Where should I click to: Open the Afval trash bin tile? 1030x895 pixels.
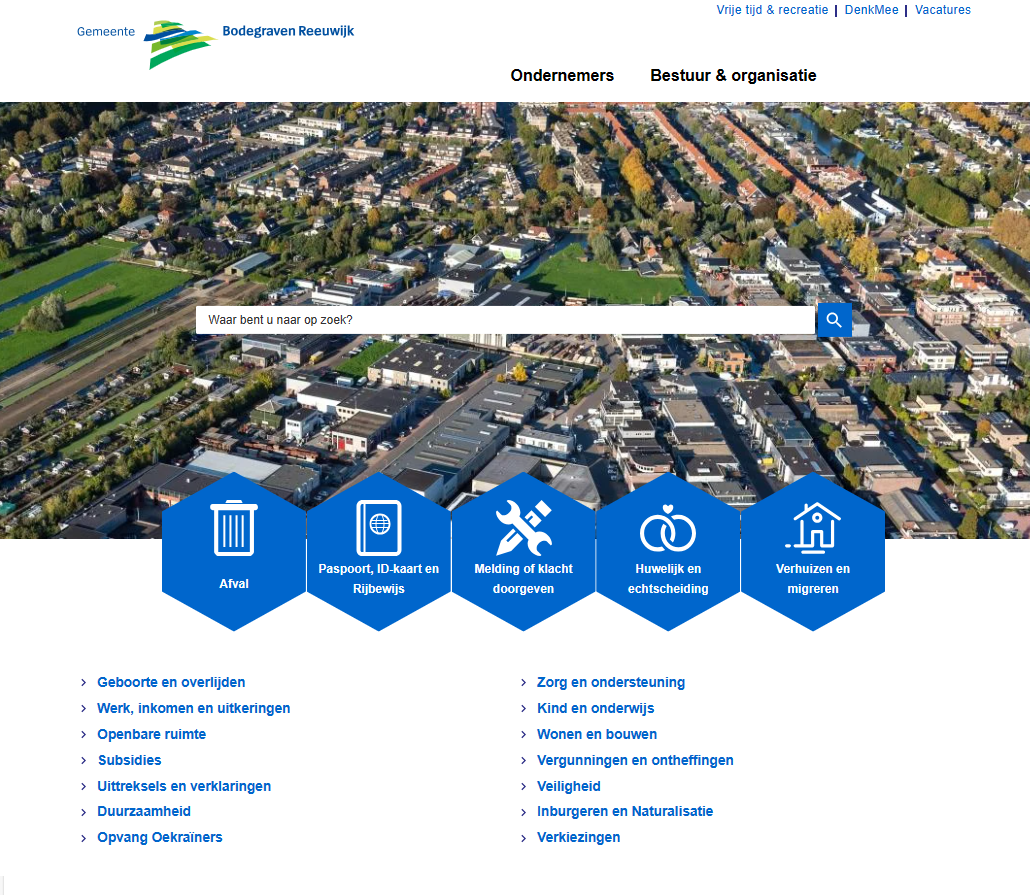234,551
